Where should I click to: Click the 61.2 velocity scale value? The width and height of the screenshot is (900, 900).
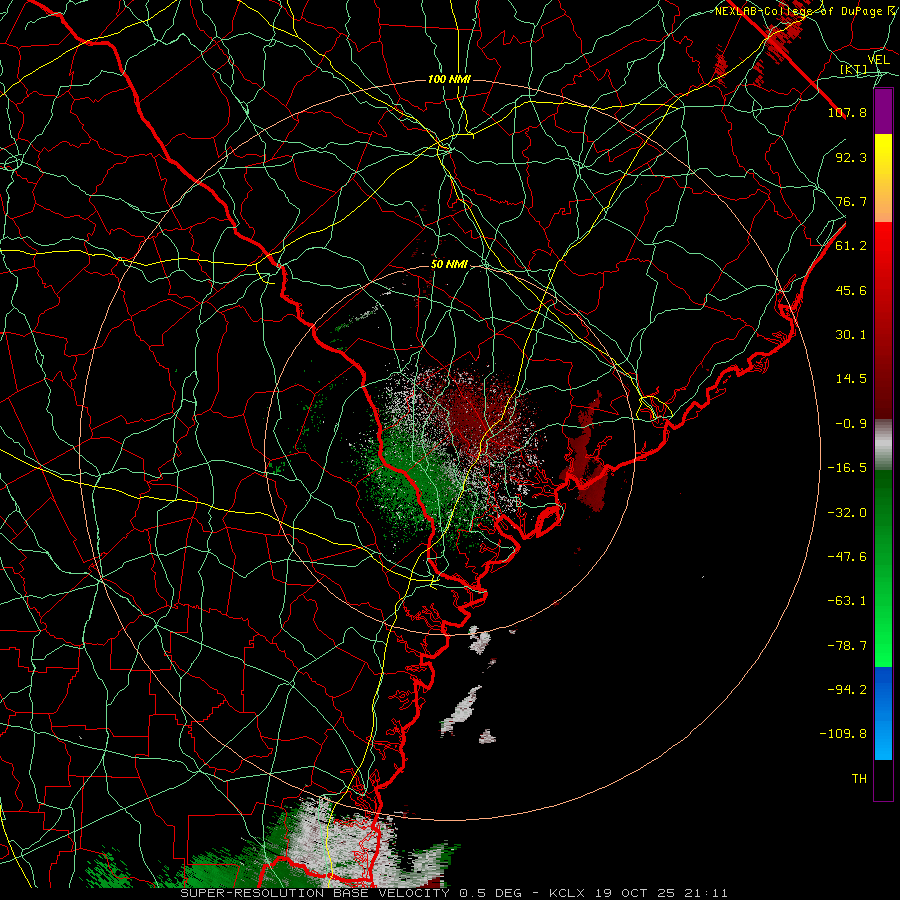click(x=851, y=246)
